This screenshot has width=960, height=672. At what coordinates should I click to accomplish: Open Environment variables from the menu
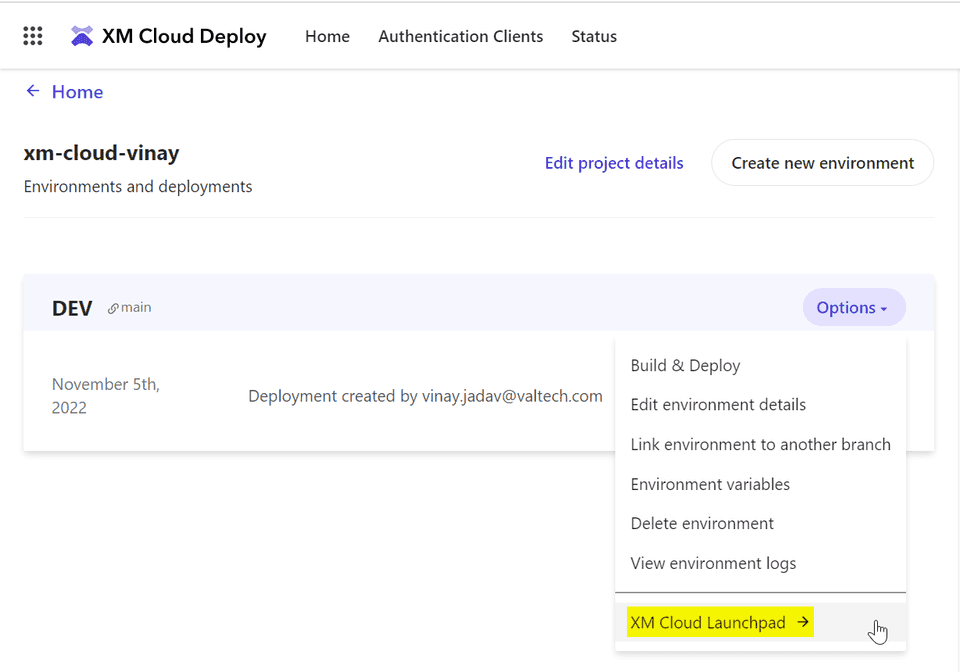click(x=710, y=484)
